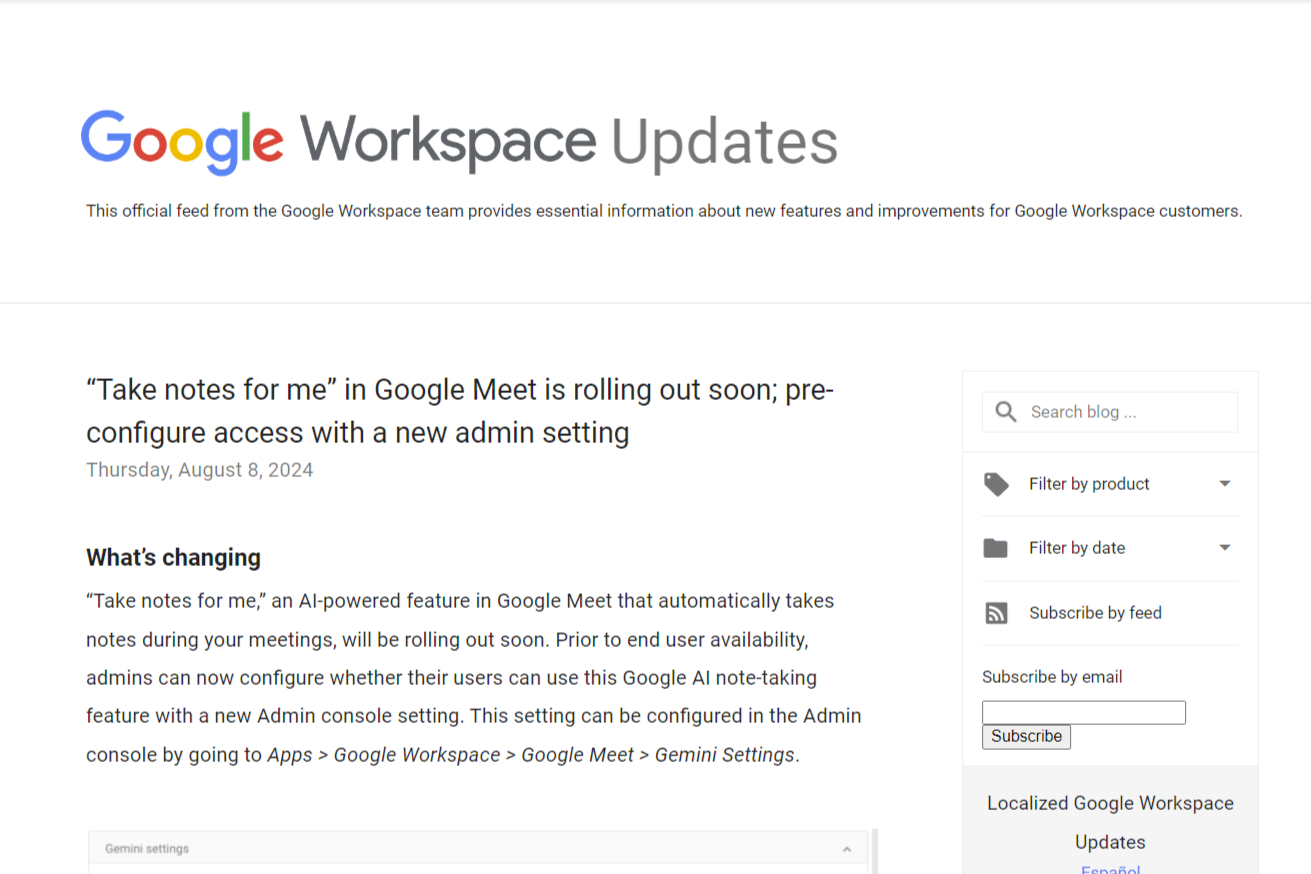Collapse the Gemini settings panel in the screenshot

(x=849, y=848)
